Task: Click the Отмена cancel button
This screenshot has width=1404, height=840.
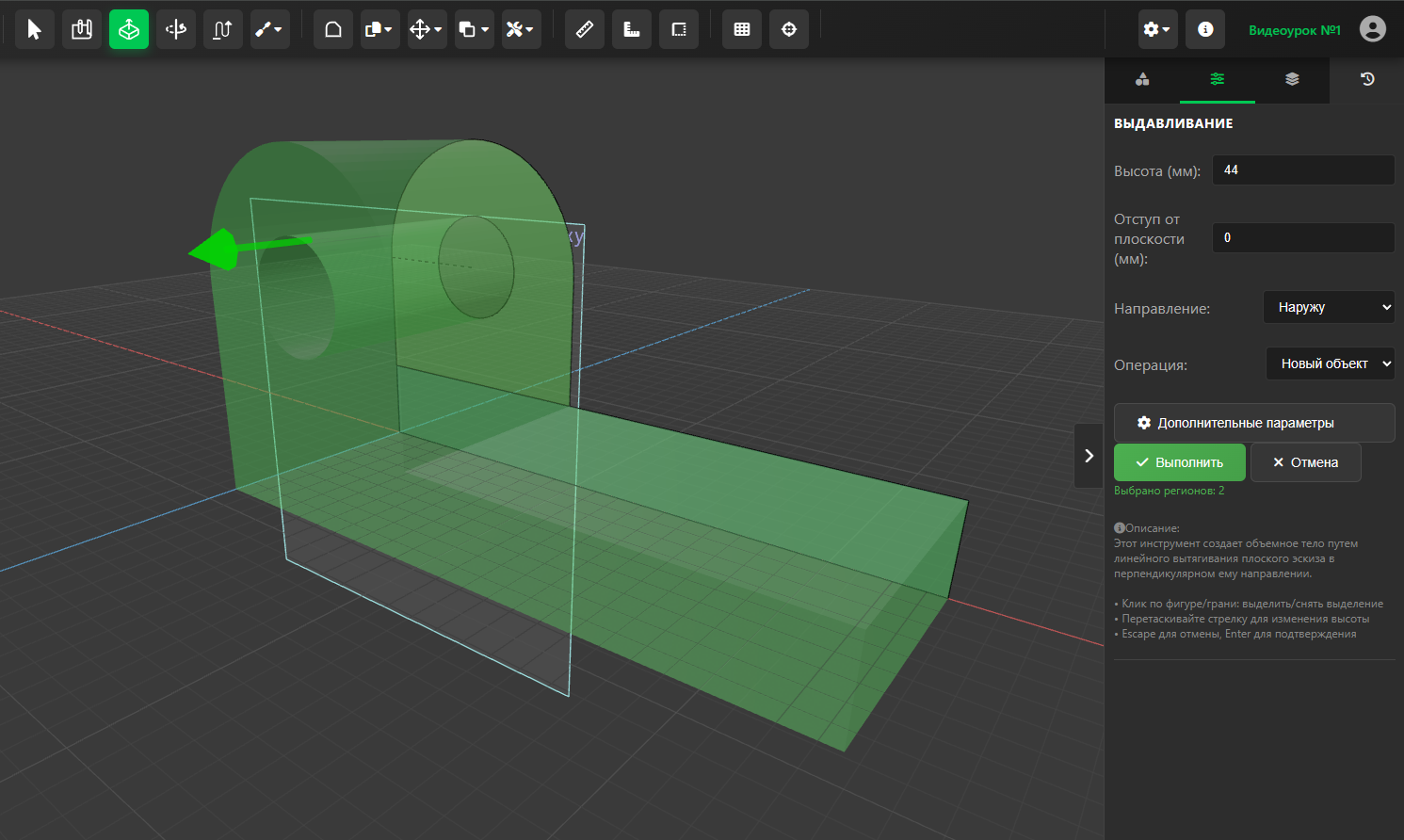Action: point(1305,462)
